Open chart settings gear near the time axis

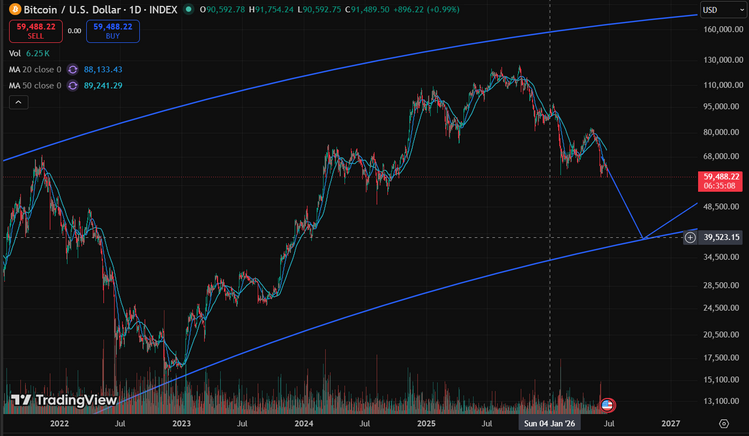pyautogui.click(x=724, y=424)
